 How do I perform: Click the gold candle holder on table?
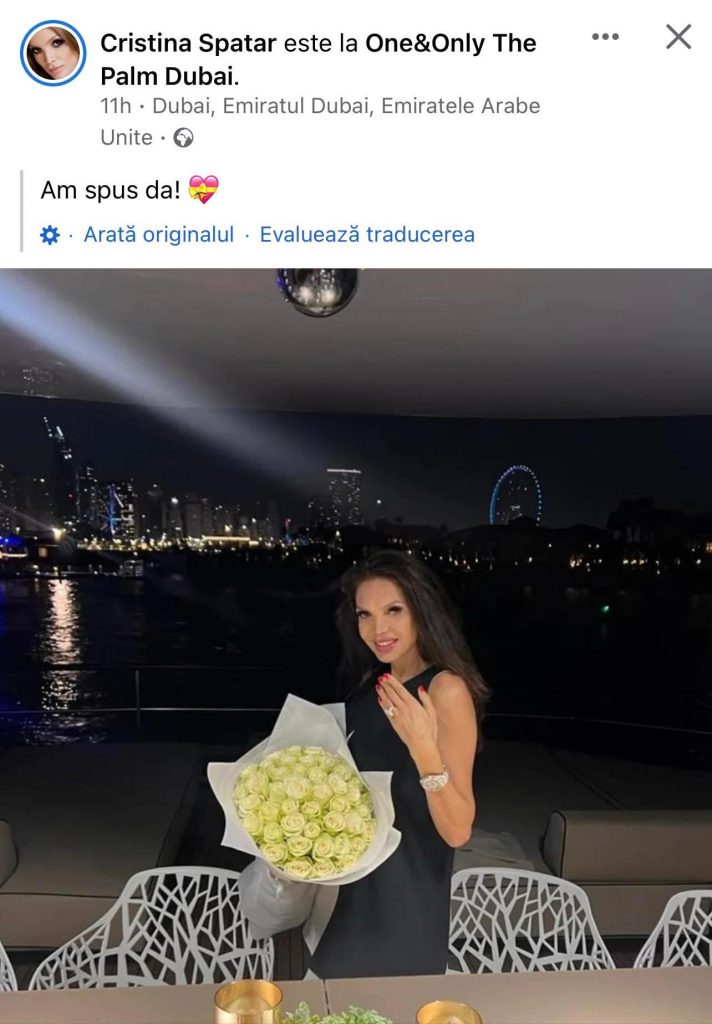(x=248, y=1002)
